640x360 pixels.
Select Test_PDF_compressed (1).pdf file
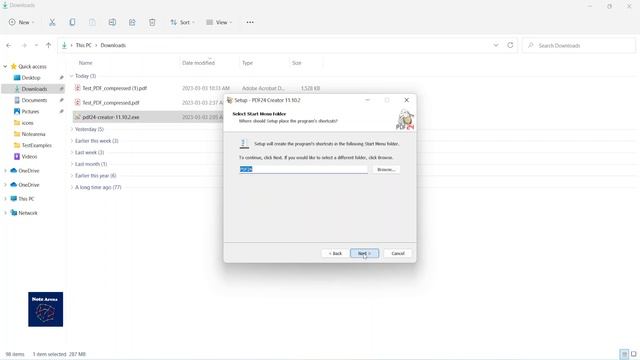114,88
